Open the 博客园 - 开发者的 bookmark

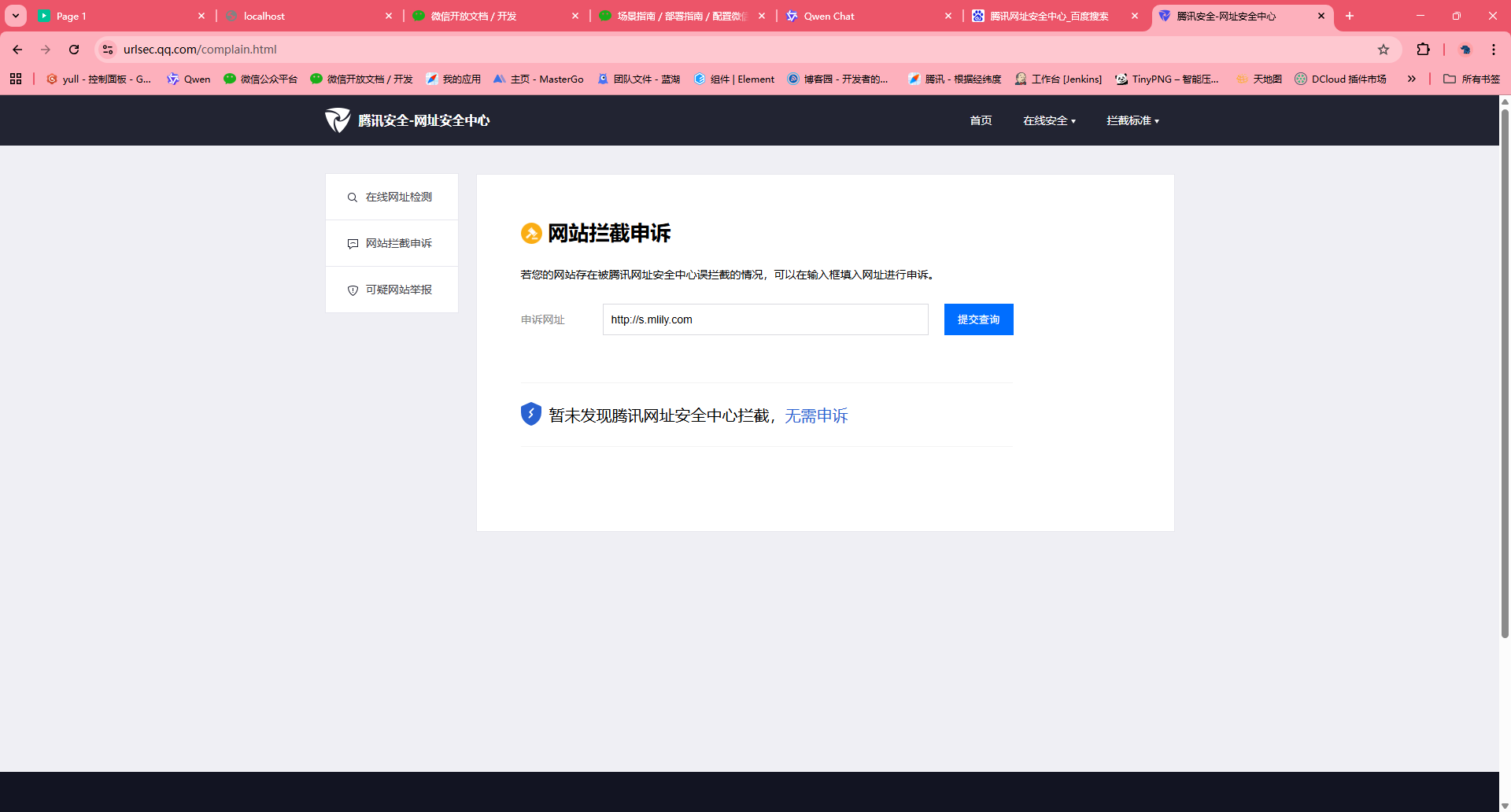[x=837, y=79]
